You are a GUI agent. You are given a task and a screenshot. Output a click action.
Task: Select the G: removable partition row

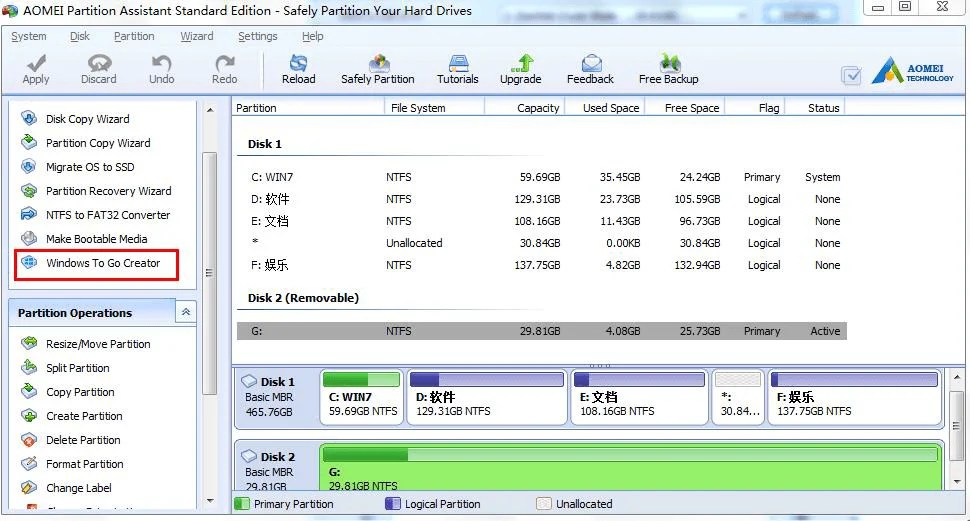point(542,331)
